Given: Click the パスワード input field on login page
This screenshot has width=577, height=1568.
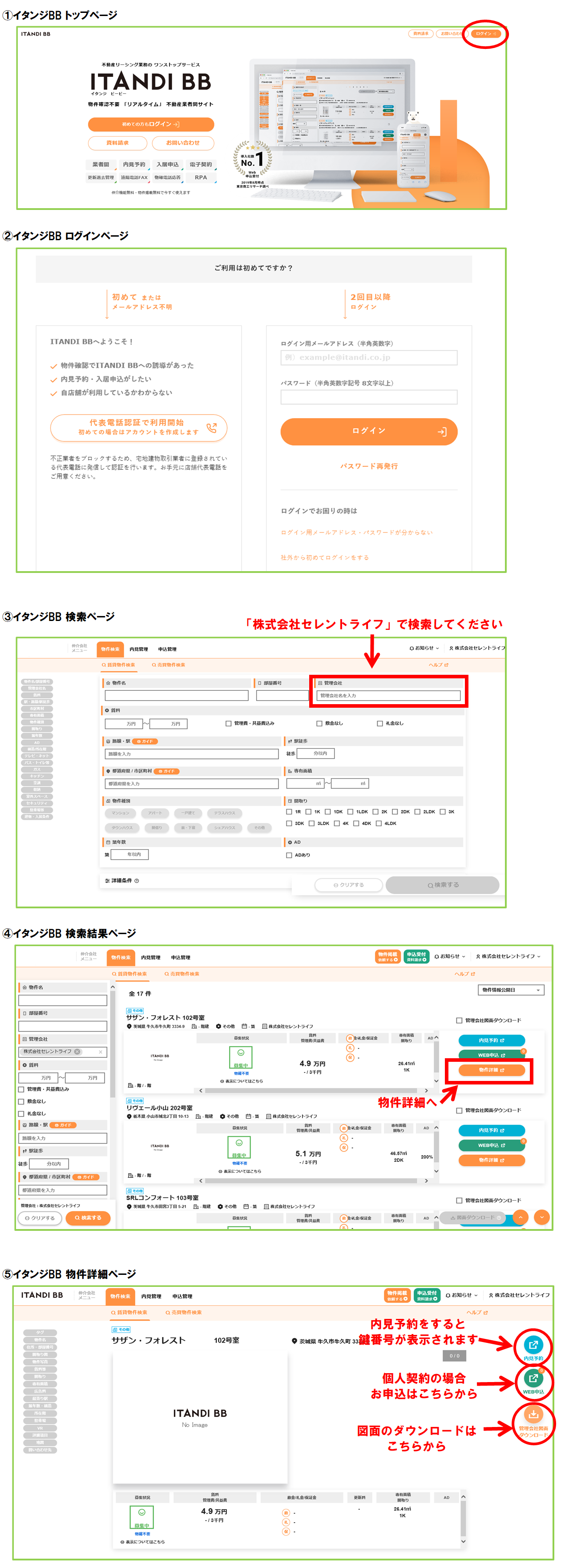Looking at the screenshot, I should click(x=369, y=397).
